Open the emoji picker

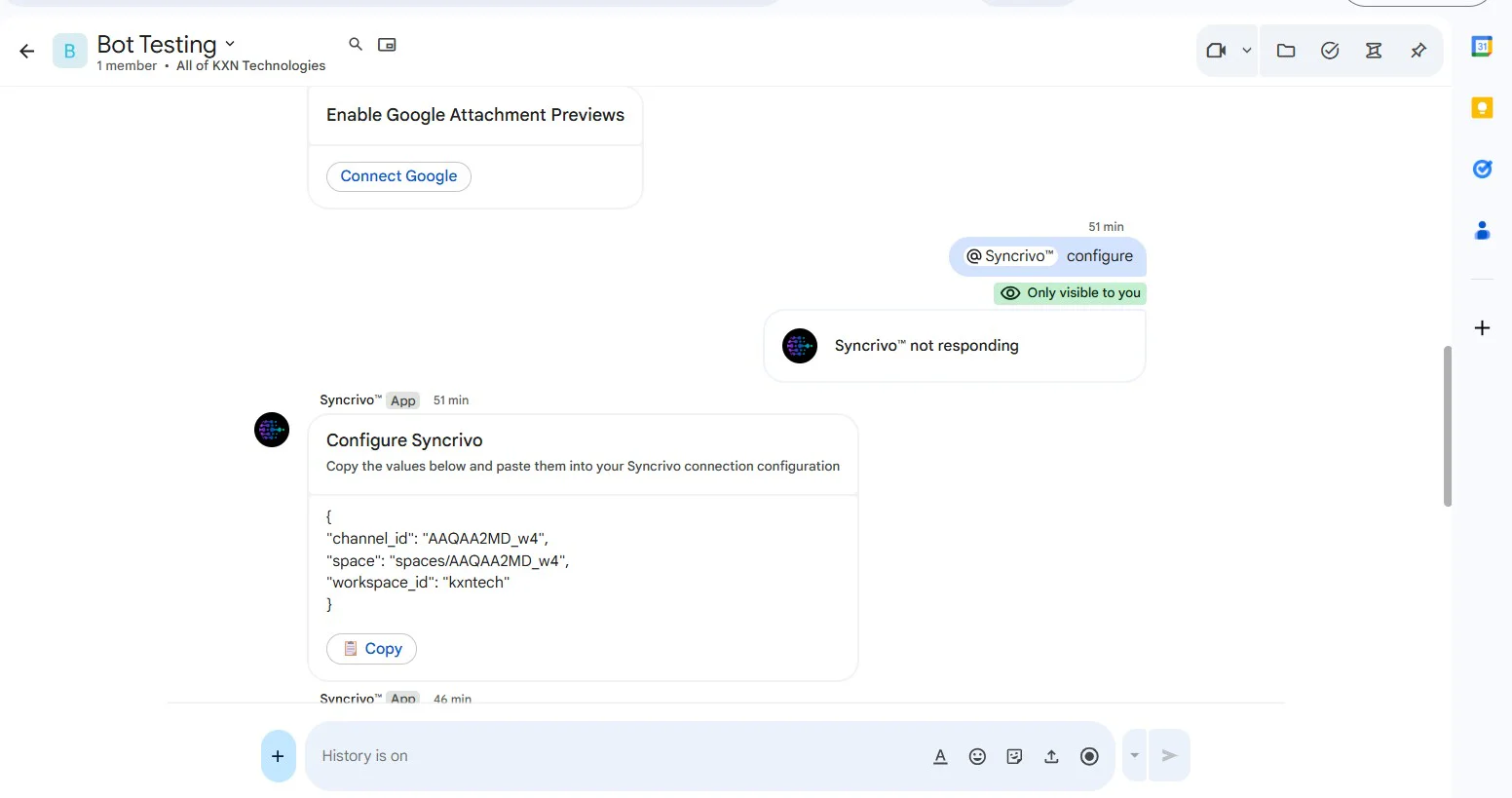pos(977,756)
